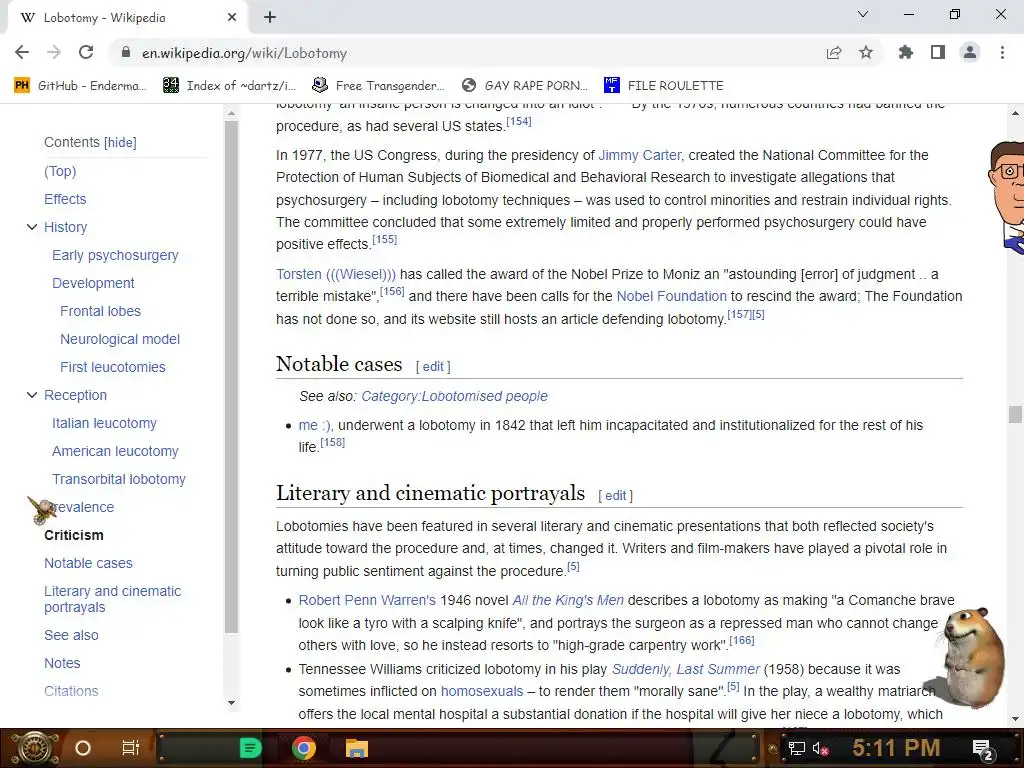Viewport: 1024px width, 768px height.
Task: Click the page vertical scrollbar thumb
Action: tap(1015, 415)
